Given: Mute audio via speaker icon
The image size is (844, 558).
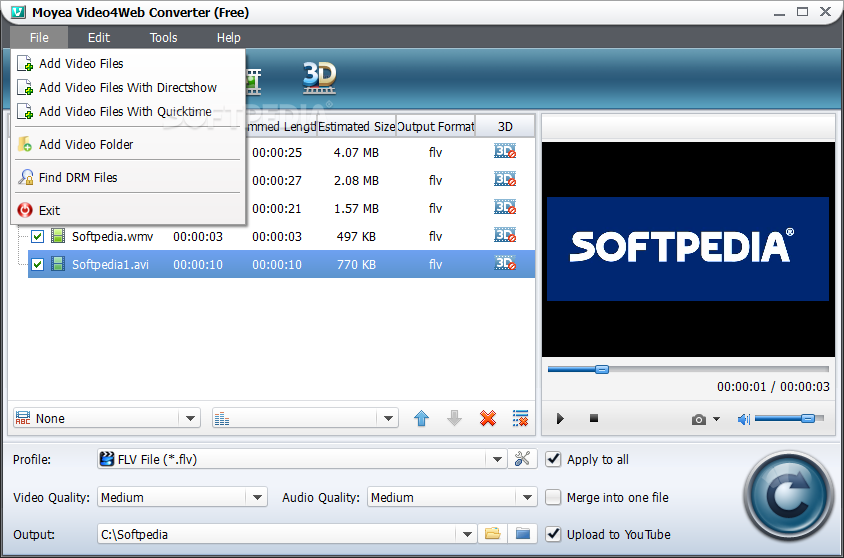Looking at the screenshot, I should pos(744,419).
